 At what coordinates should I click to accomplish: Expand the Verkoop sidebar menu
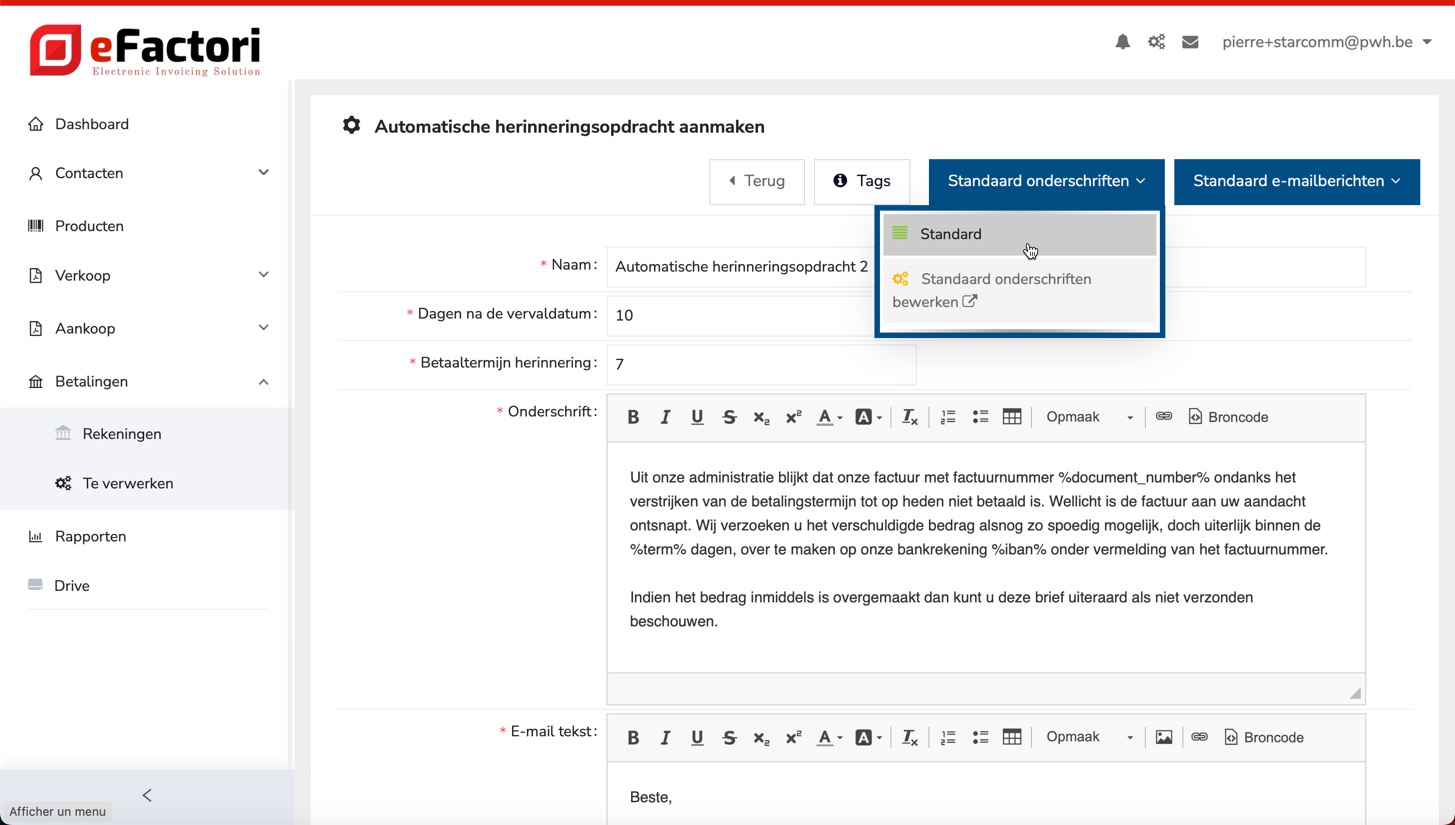click(147, 276)
